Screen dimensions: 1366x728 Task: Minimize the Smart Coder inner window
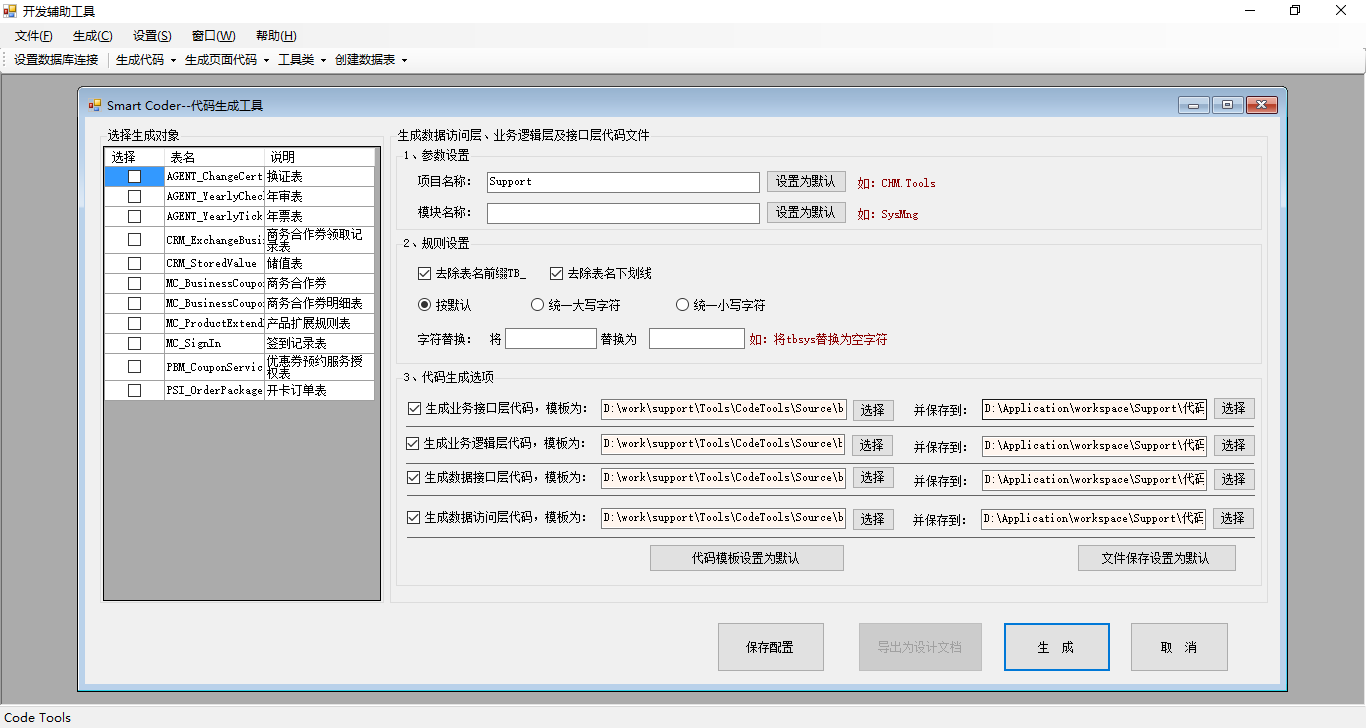[1193, 105]
